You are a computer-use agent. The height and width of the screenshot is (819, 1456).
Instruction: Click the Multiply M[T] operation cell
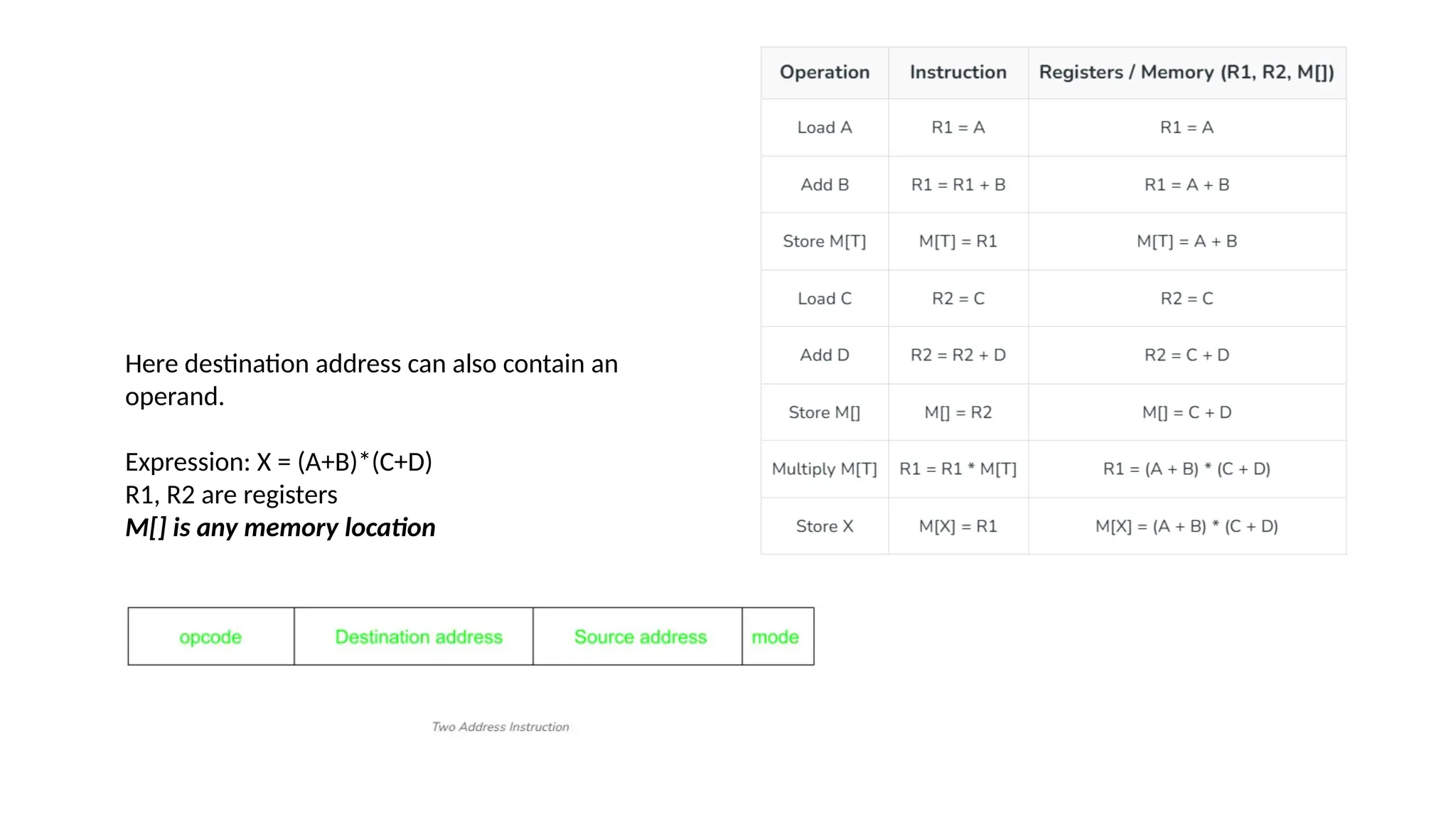(x=825, y=469)
